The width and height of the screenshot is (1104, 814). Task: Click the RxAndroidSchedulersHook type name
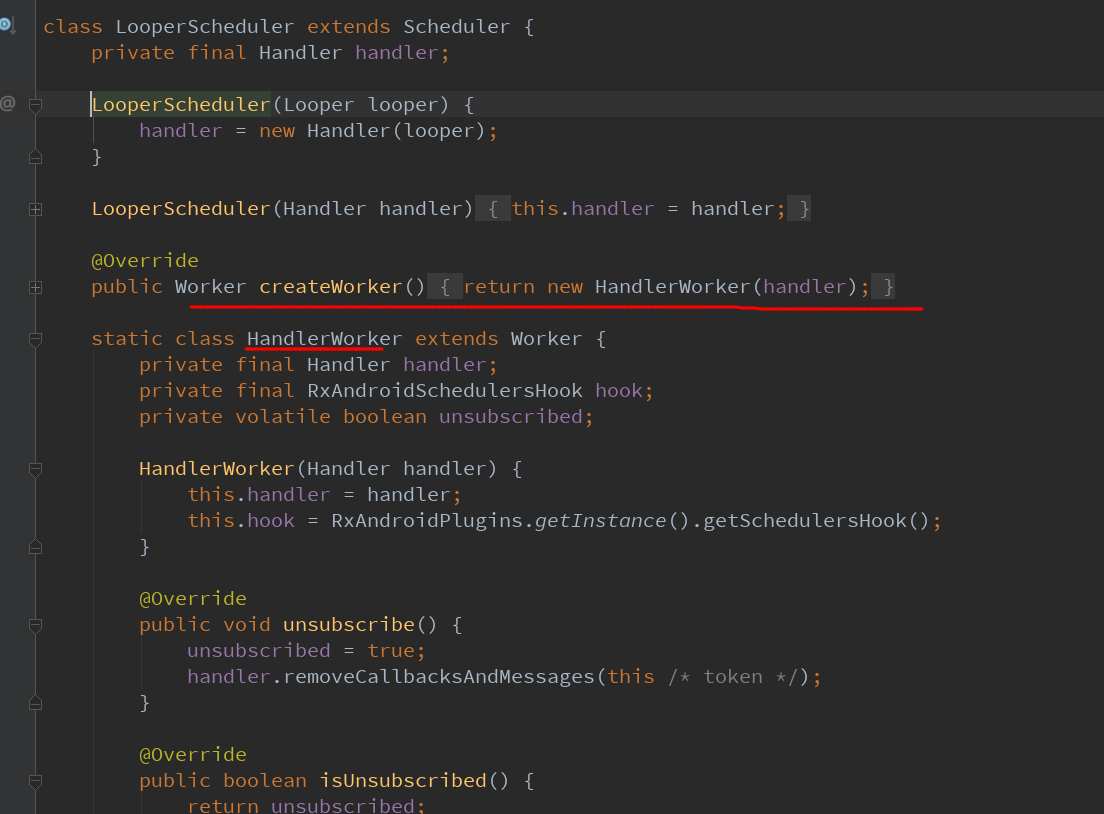coord(444,391)
